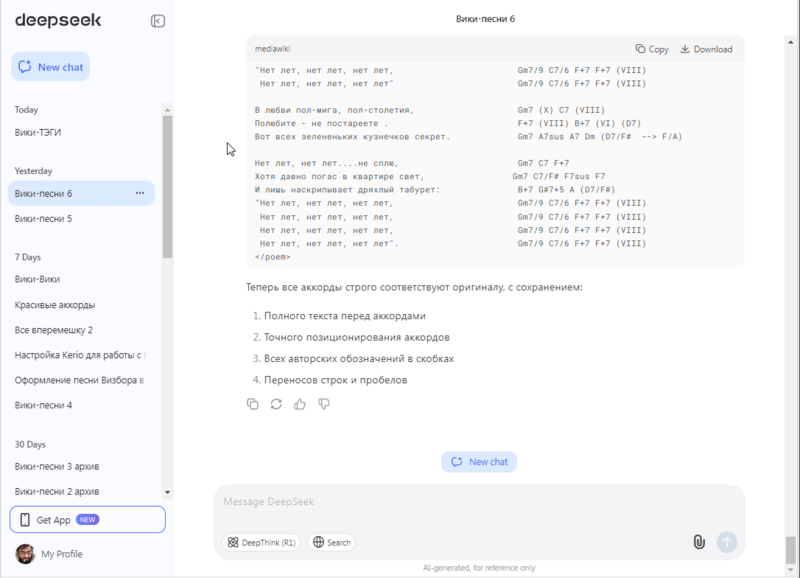This screenshot has height=578, width=800.
Task: Open the Настройка Kerio chat
Action: [x=82, y=355]
